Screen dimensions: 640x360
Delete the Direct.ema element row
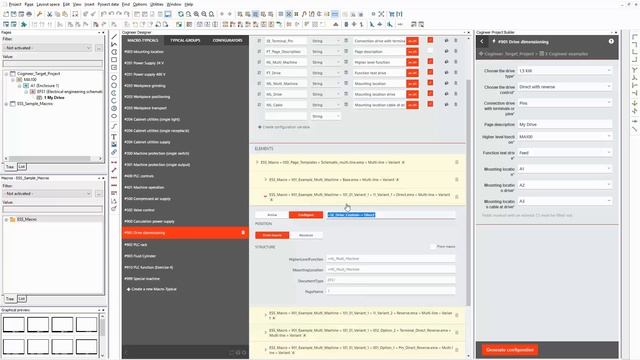[x=457, y=197]
